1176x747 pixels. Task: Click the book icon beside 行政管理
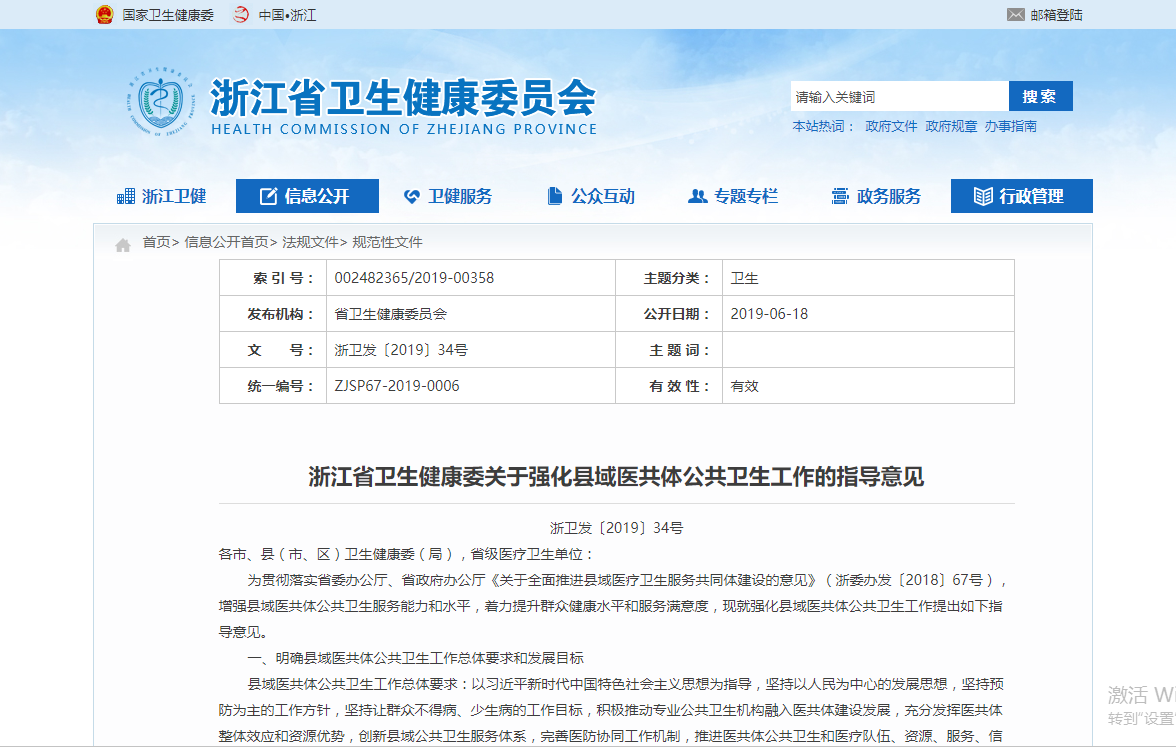(x=983, y=196)
